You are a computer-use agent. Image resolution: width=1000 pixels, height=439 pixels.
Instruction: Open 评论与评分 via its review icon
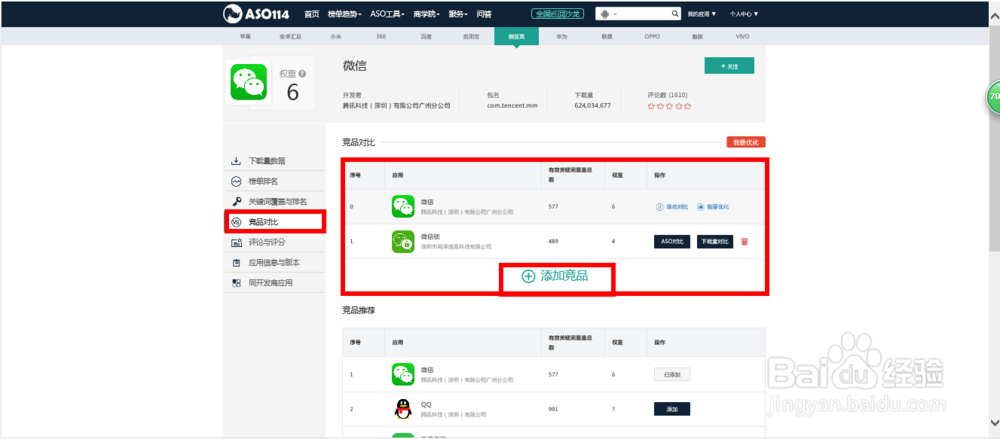(235, 242)
